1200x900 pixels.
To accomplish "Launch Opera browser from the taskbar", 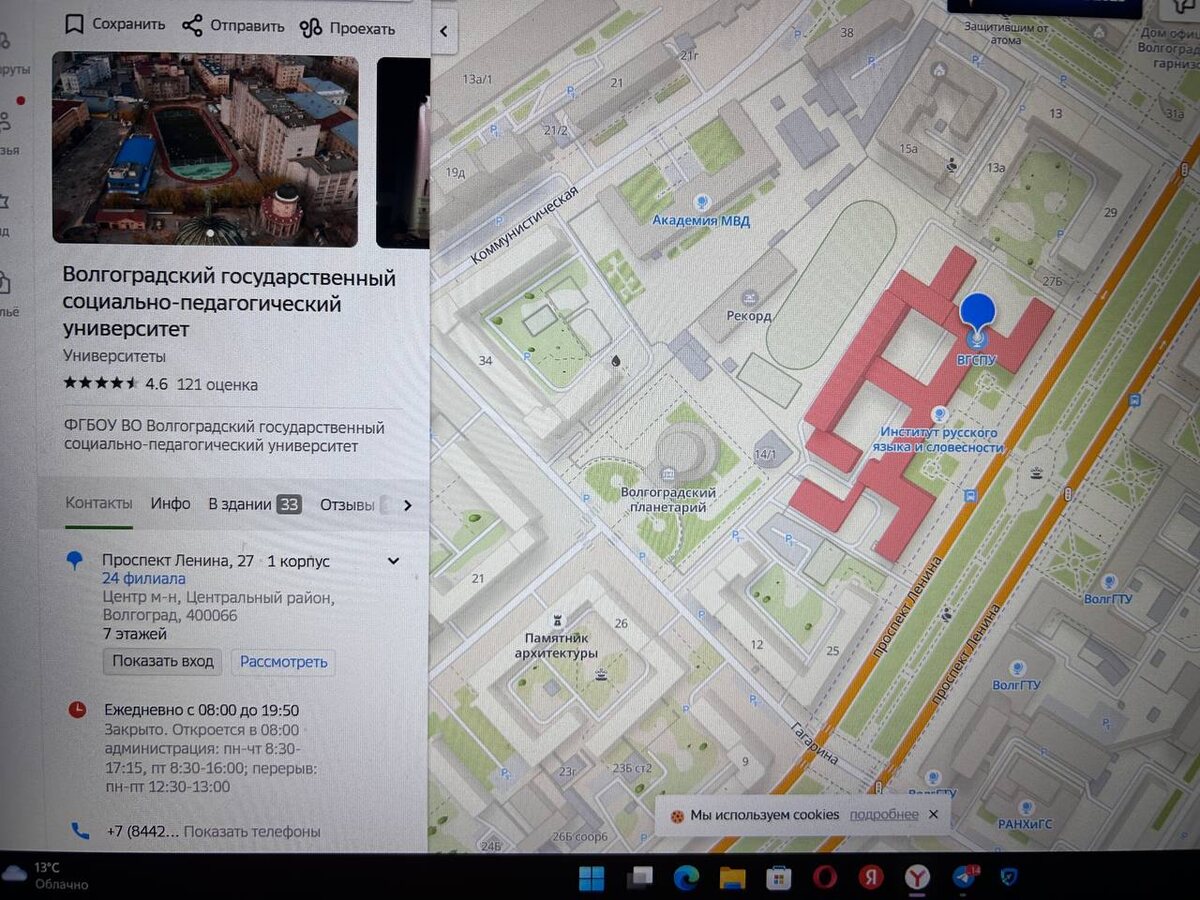I will click(x=824, y=878).
